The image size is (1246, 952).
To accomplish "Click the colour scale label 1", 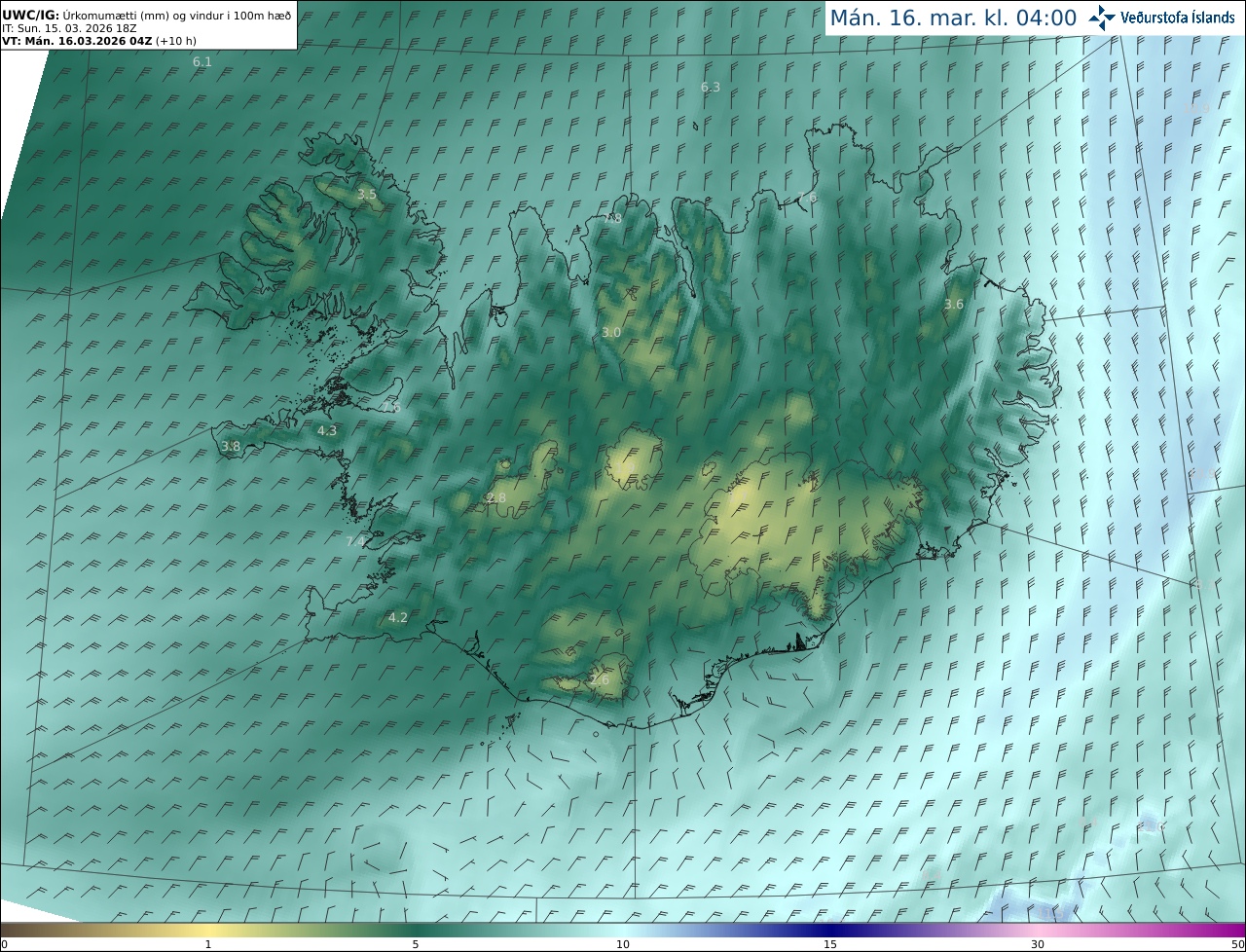I will click(208, 944).
